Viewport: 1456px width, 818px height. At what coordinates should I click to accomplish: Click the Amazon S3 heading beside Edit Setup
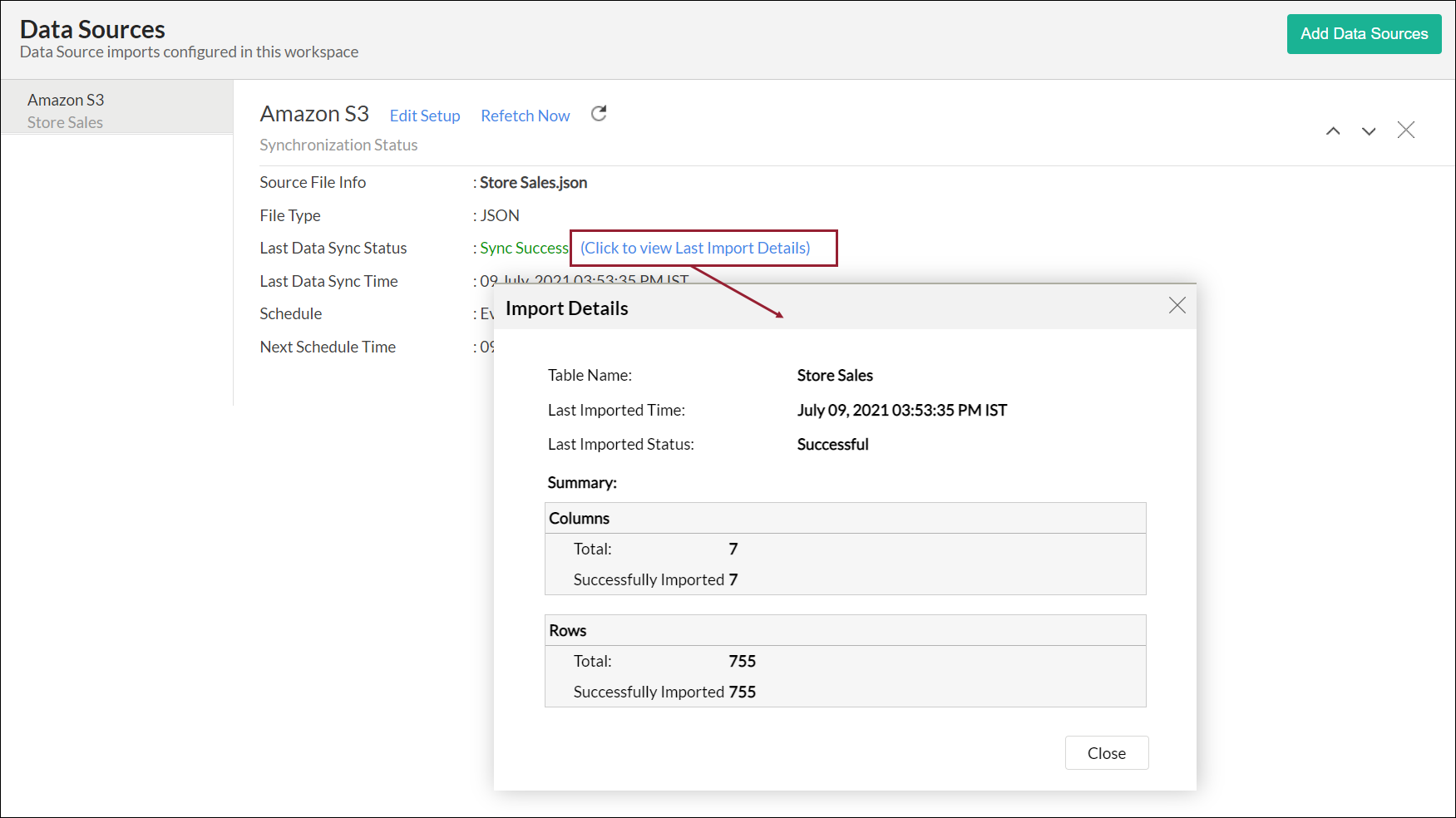[314, 114]
